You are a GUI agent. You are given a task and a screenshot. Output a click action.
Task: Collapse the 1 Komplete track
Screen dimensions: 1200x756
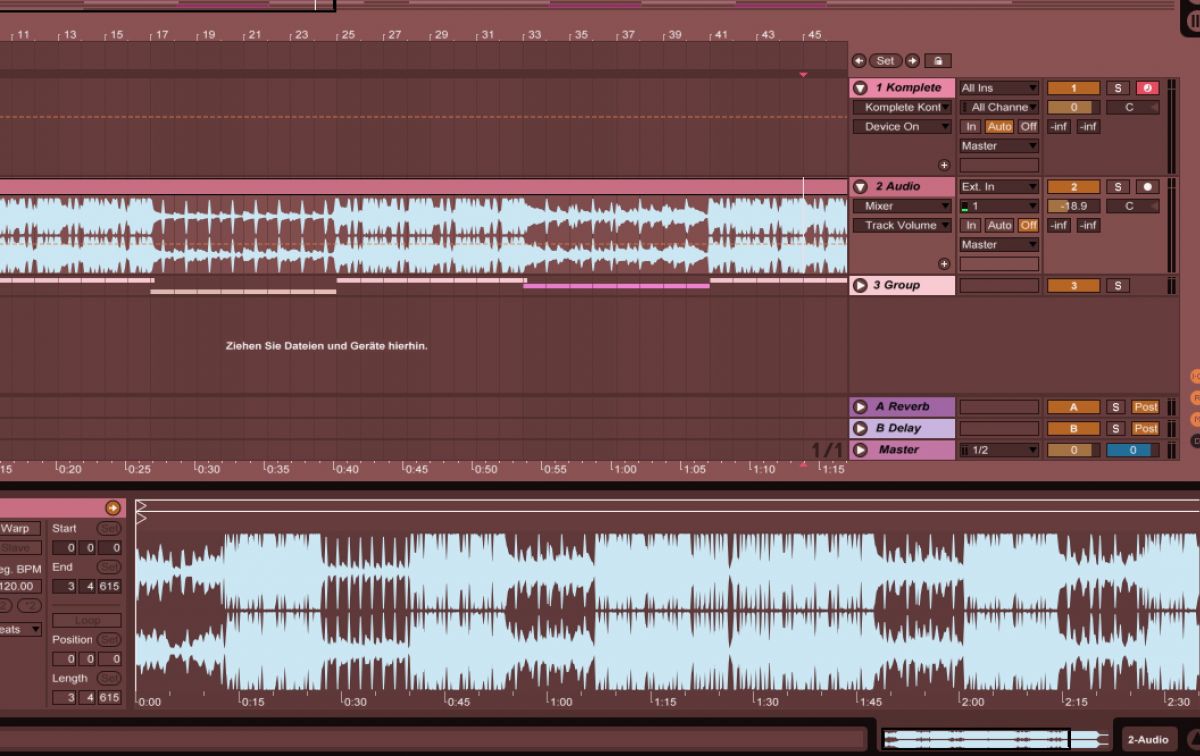(x=859, y=88)
